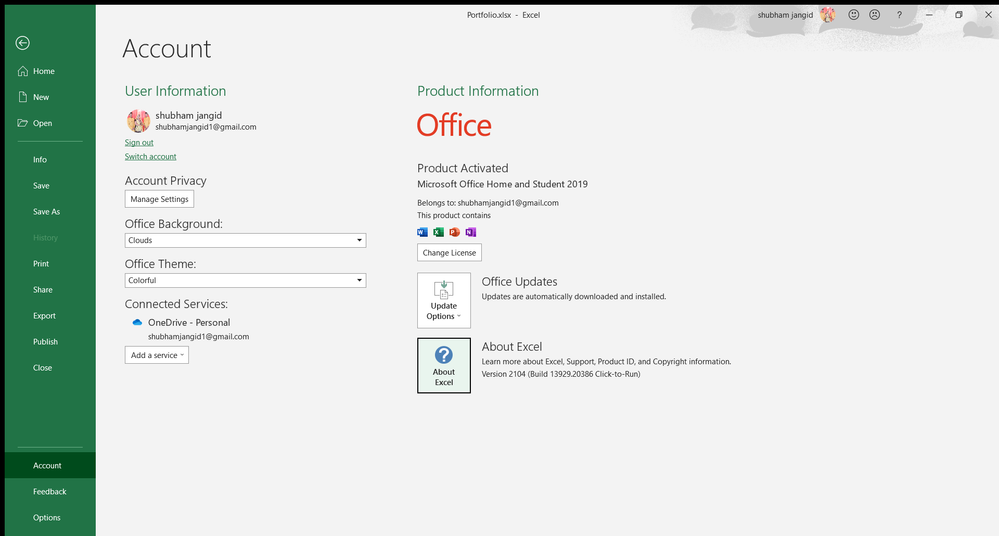Select Export in the sidebar
The width and height of the screenshot is (999, 536).
click(50, 316)
